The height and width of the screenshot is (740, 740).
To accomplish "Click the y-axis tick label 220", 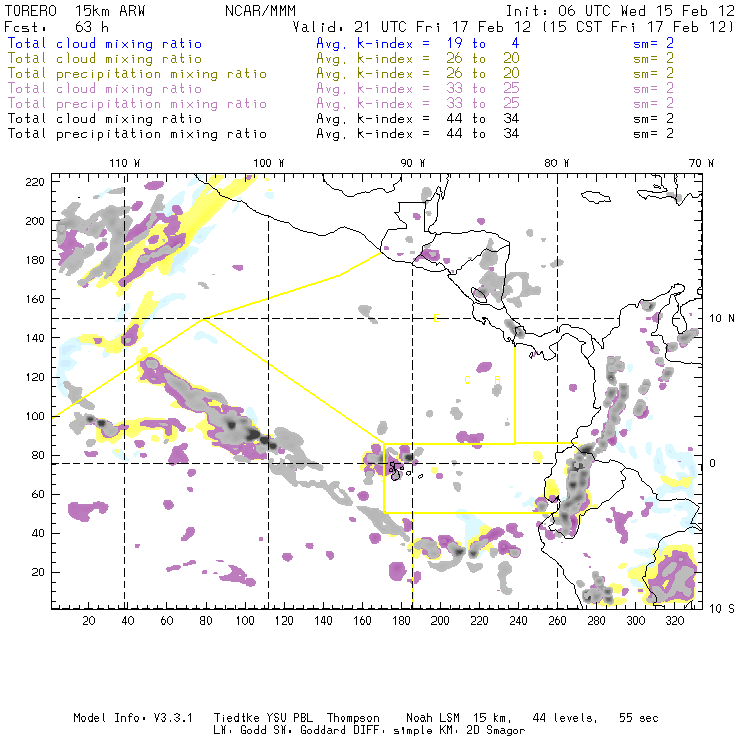I will (x=36, y=182).
